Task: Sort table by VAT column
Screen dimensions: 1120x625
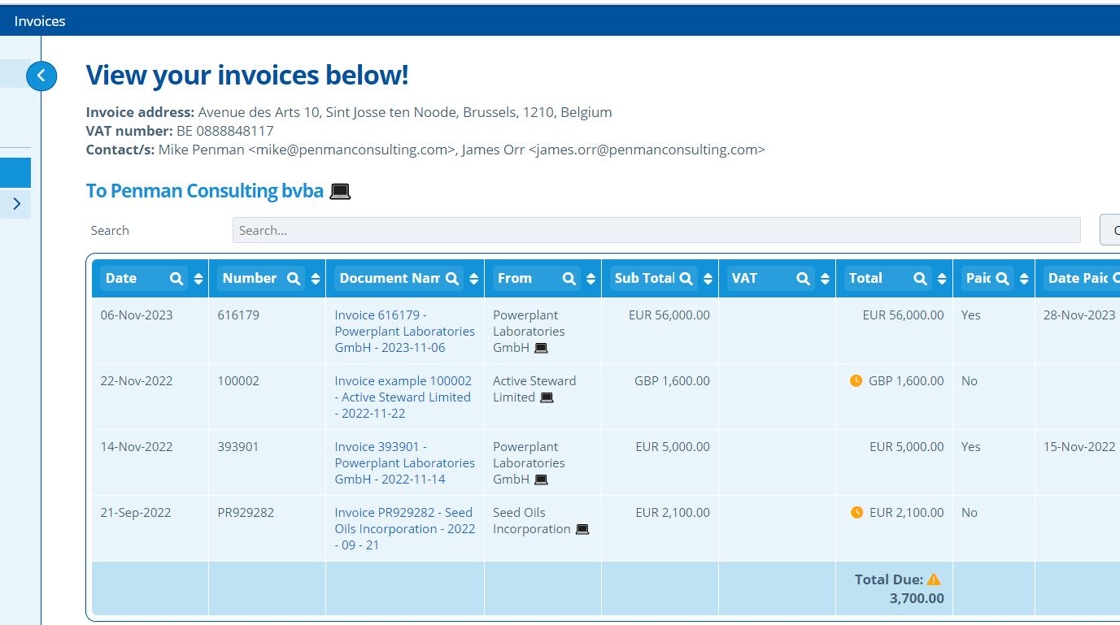Action: pos(825,279)
